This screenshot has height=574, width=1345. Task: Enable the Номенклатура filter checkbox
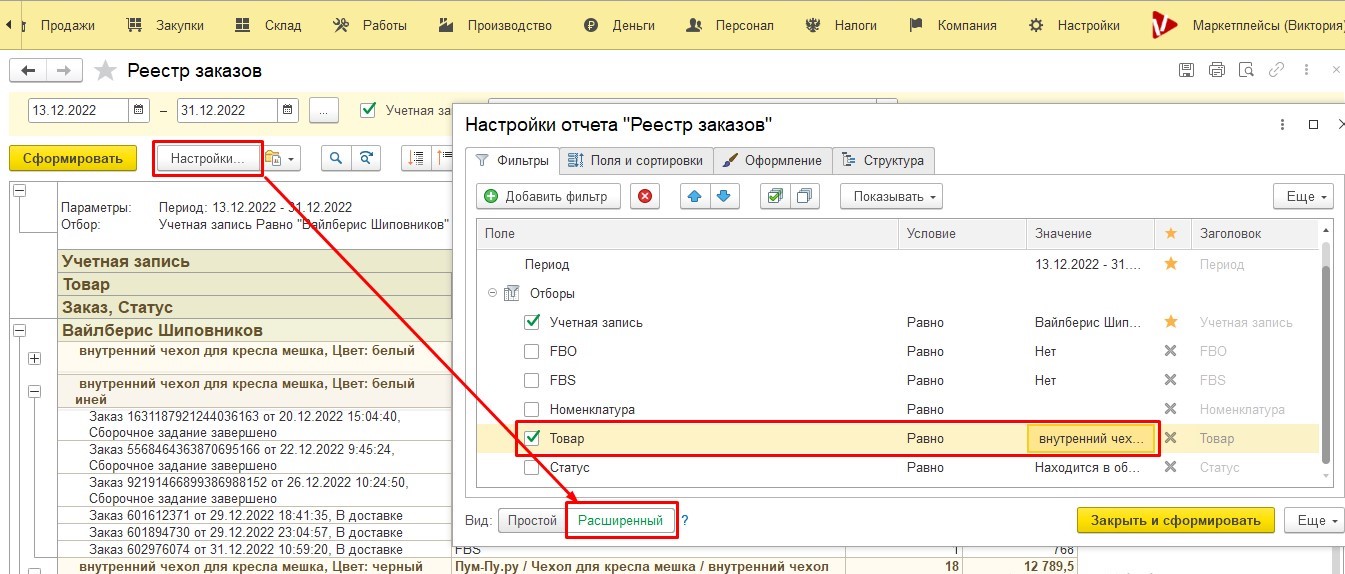pos(533,409)
